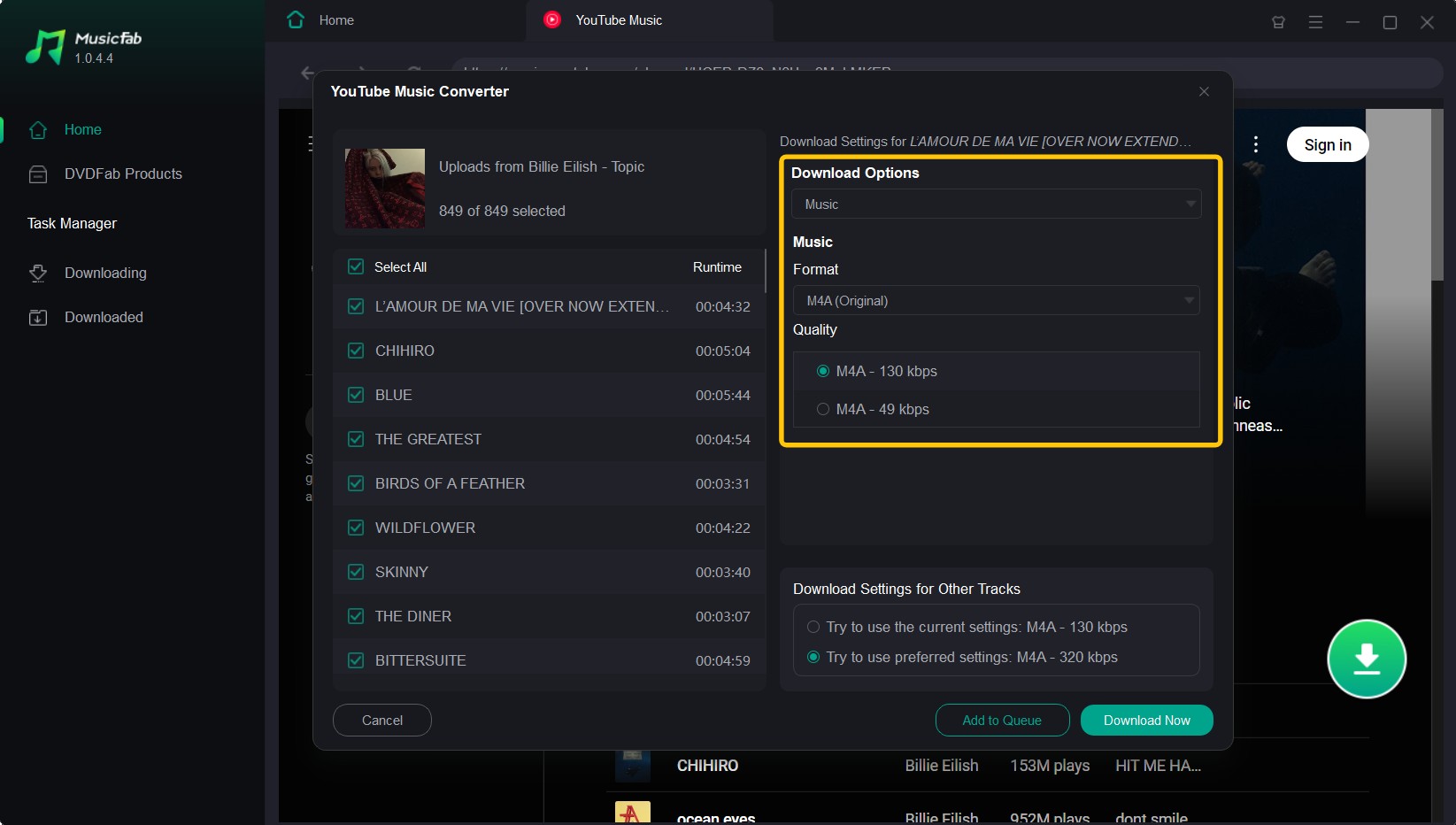Click the Sign in button
Screen dimensions: 1456x825
1328,144
